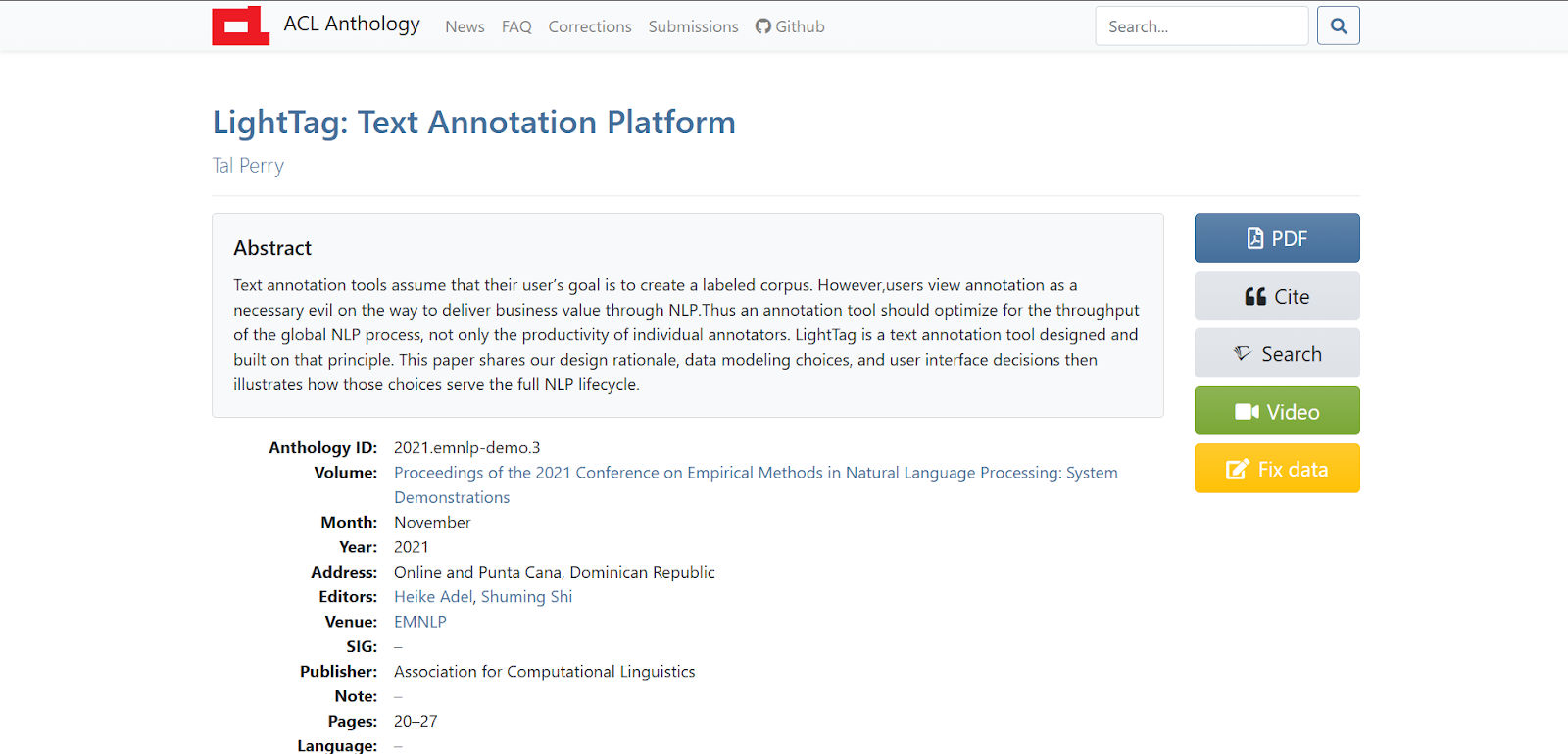This screenshot has height=754, width=1568.
Task: Click the Search button in sidebar
Action: point(1277,354)
